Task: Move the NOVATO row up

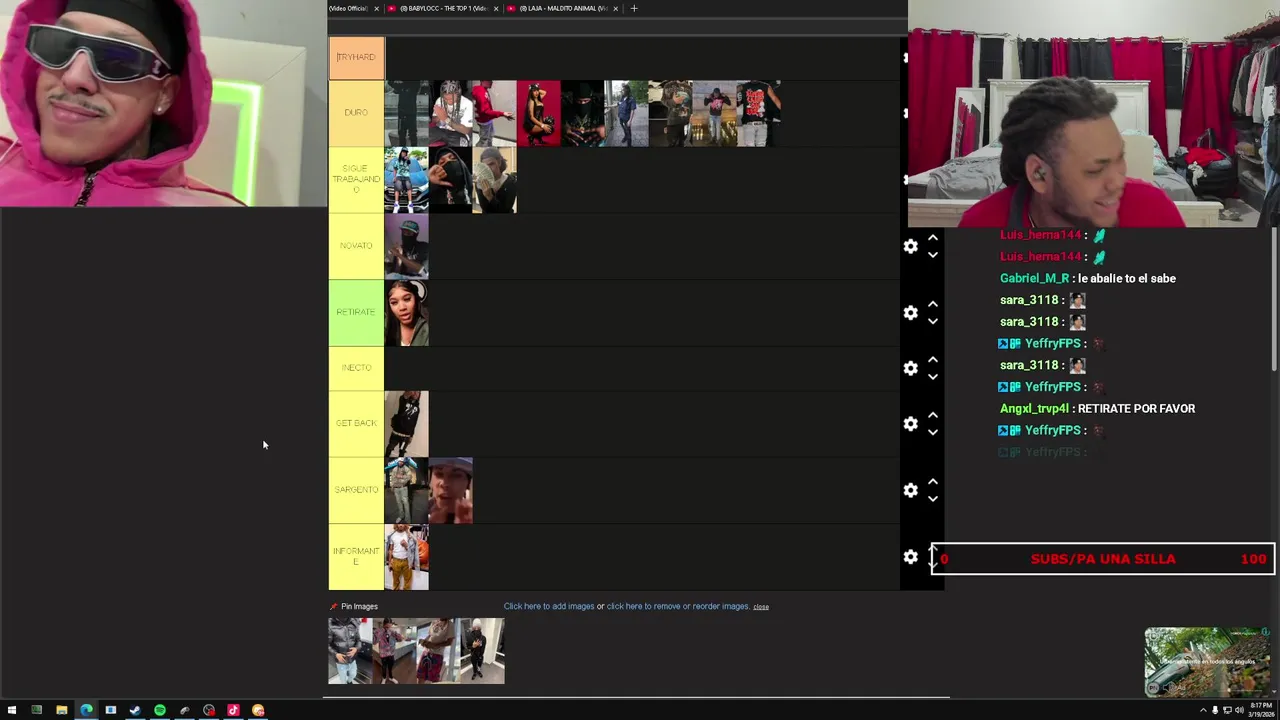Action: [x=932, y=238]
